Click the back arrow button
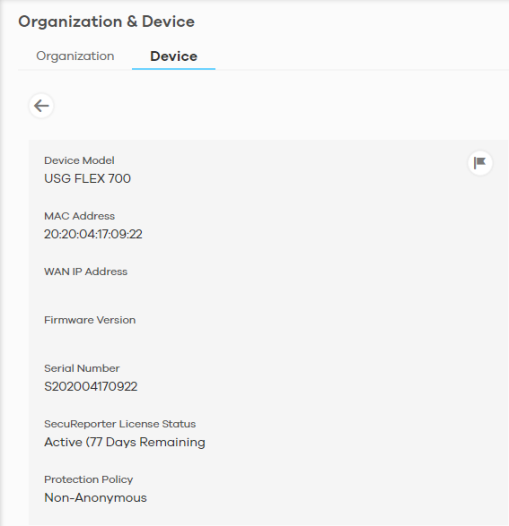This screenshot has width=509, height=526. point(41,106)
